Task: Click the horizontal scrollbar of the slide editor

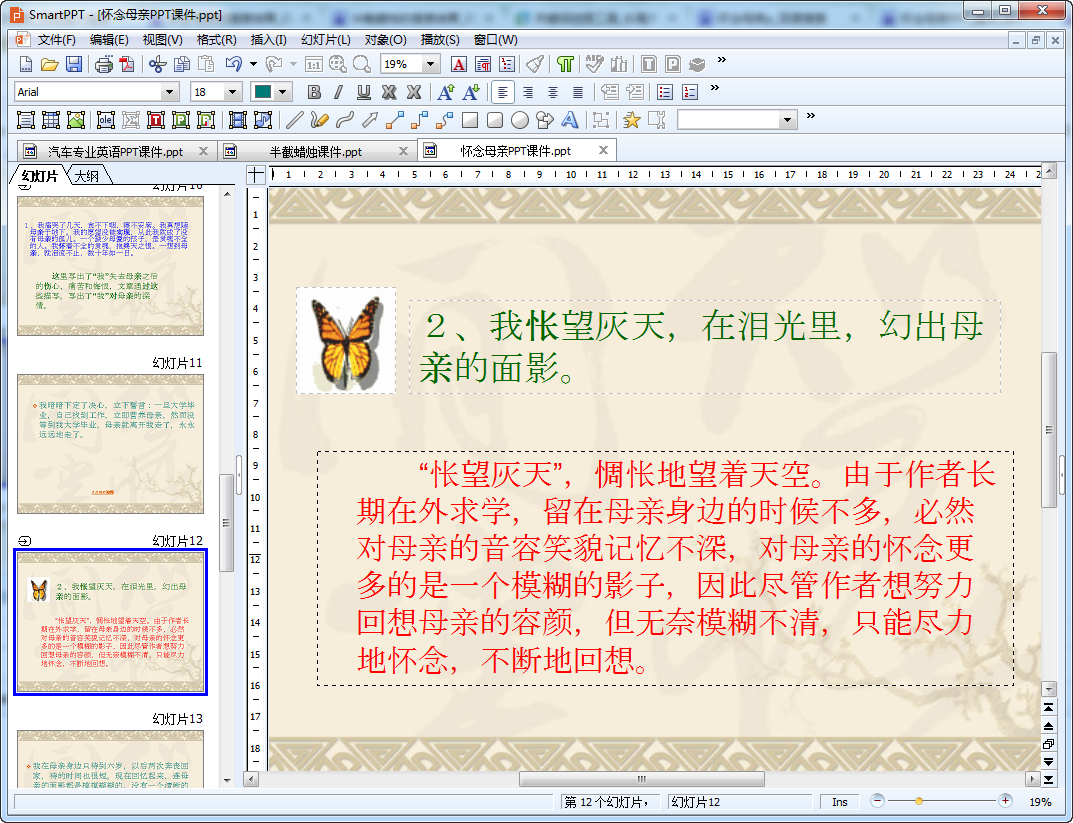Action: point(641,779)
